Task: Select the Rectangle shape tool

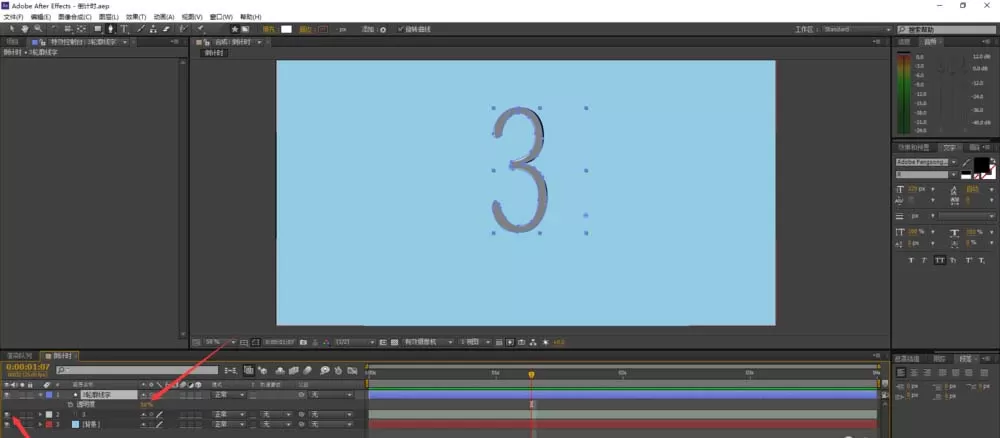Action: point(98,29)
